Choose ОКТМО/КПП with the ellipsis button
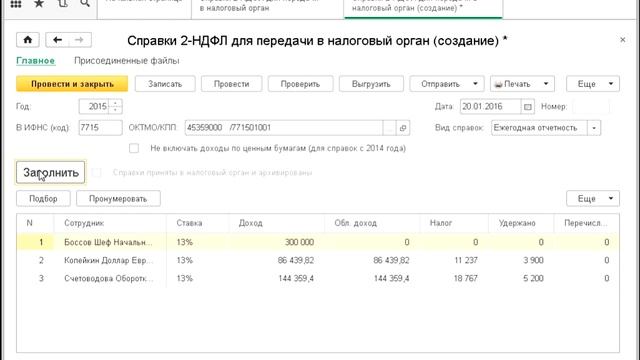 pos(389,128)
